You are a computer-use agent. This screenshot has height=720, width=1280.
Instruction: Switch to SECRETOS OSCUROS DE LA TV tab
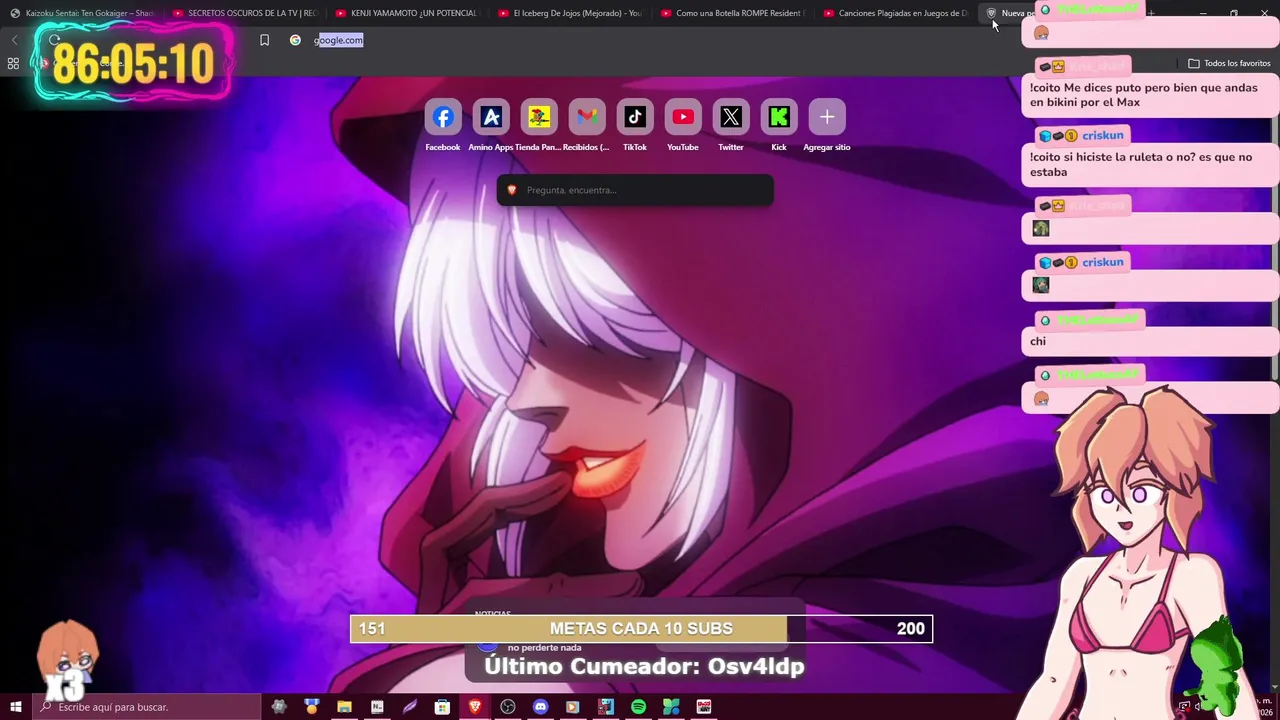244,13
